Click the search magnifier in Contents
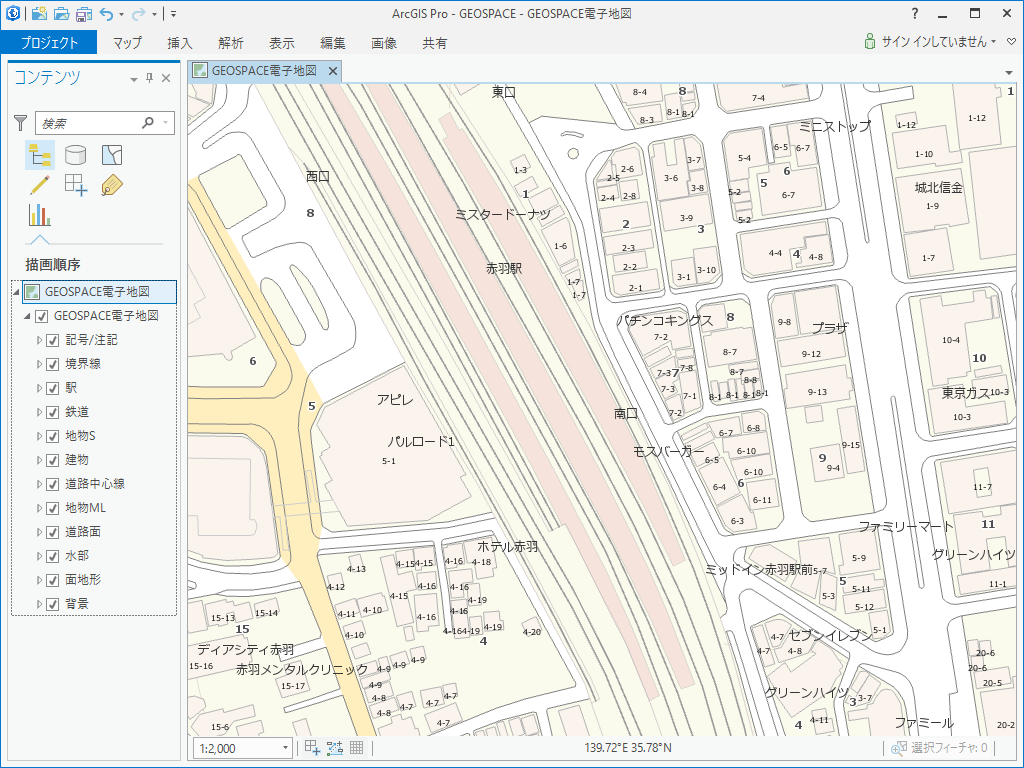Screen dimensions: 1024x768 pos(148,122)
